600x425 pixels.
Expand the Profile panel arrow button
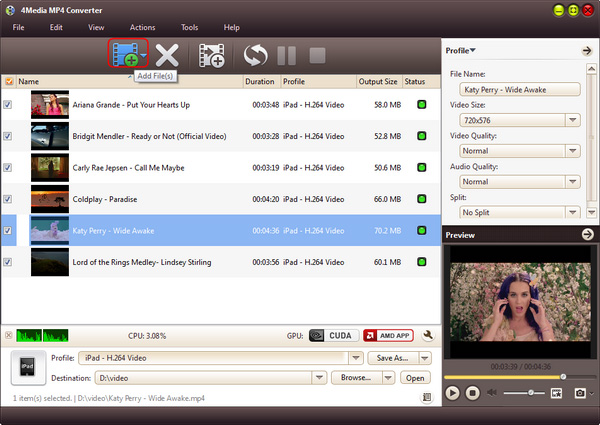(x=587, y=50)
